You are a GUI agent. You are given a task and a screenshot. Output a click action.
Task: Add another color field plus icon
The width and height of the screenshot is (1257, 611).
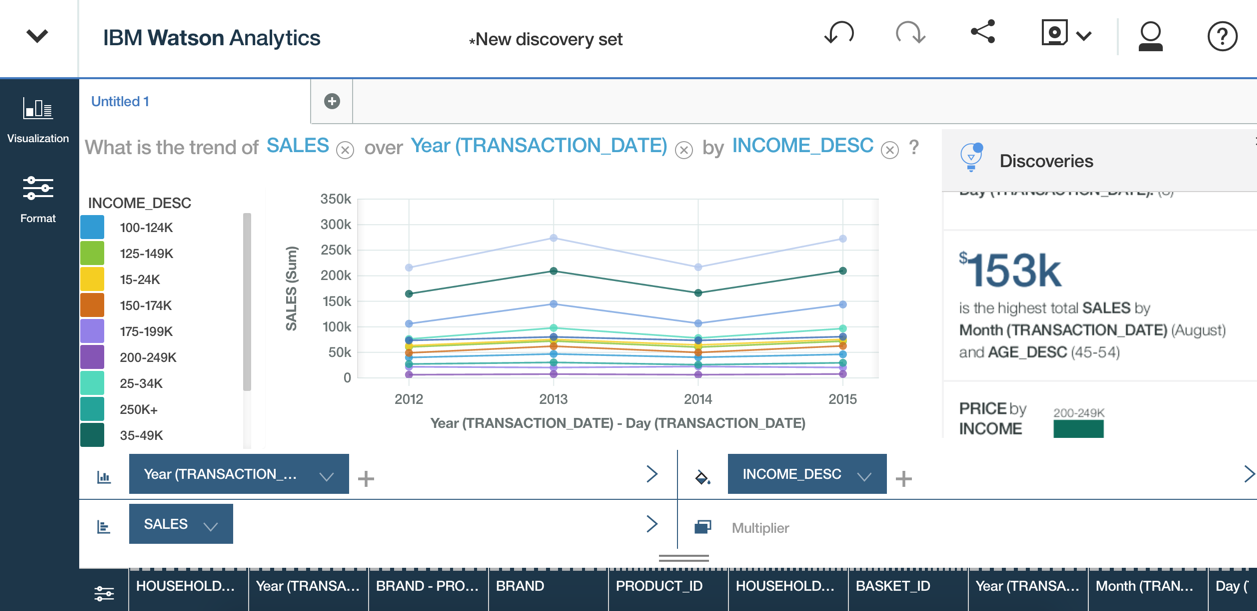904,479
